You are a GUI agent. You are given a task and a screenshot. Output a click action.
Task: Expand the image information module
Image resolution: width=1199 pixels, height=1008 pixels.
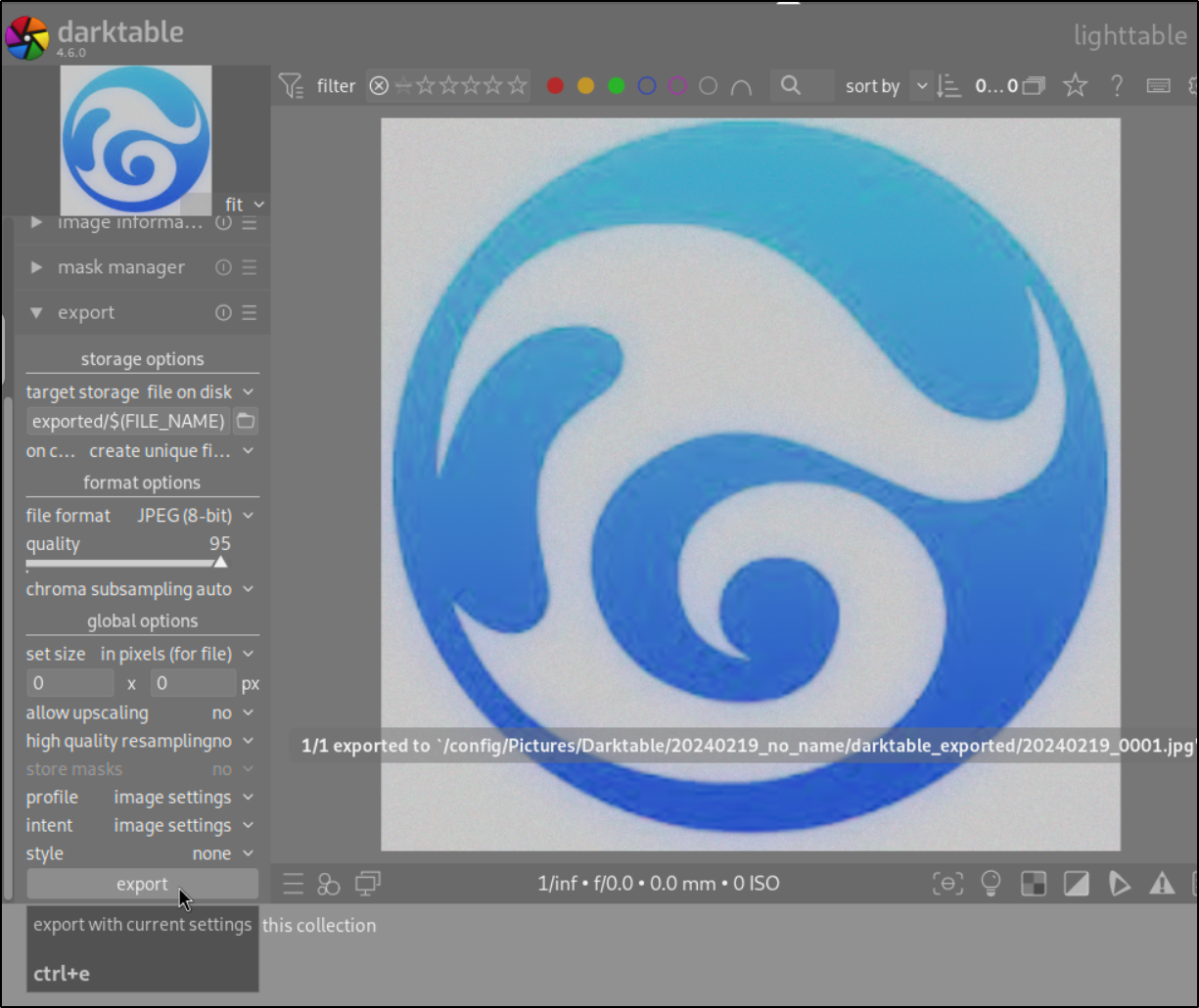pyautogui.click(x=36, y=222)
